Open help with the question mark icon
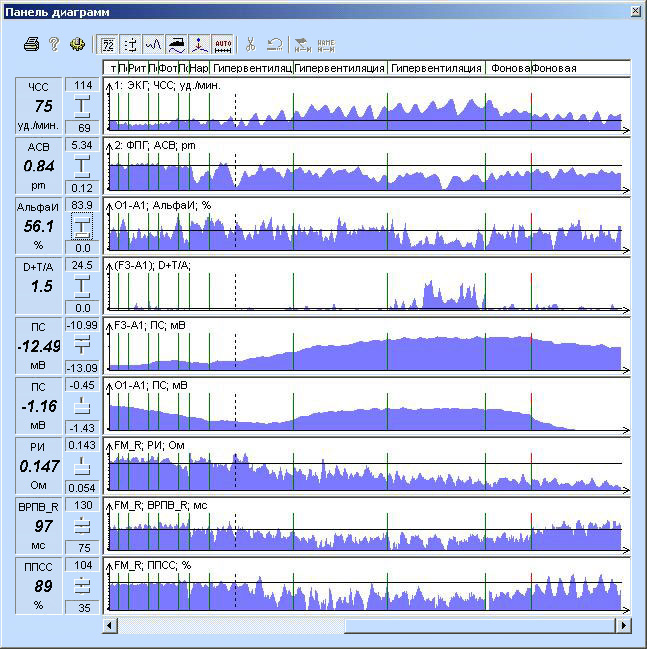 click(54, 44)
